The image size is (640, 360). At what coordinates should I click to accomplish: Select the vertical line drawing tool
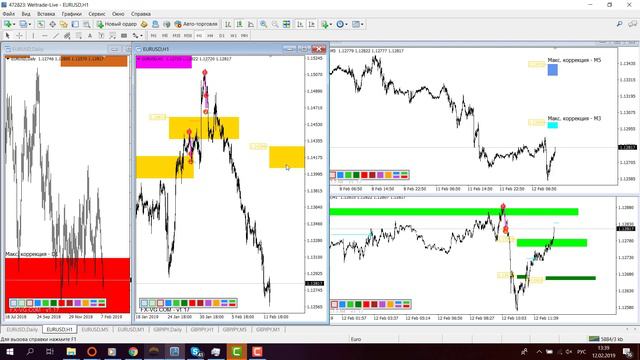(33, 36)
